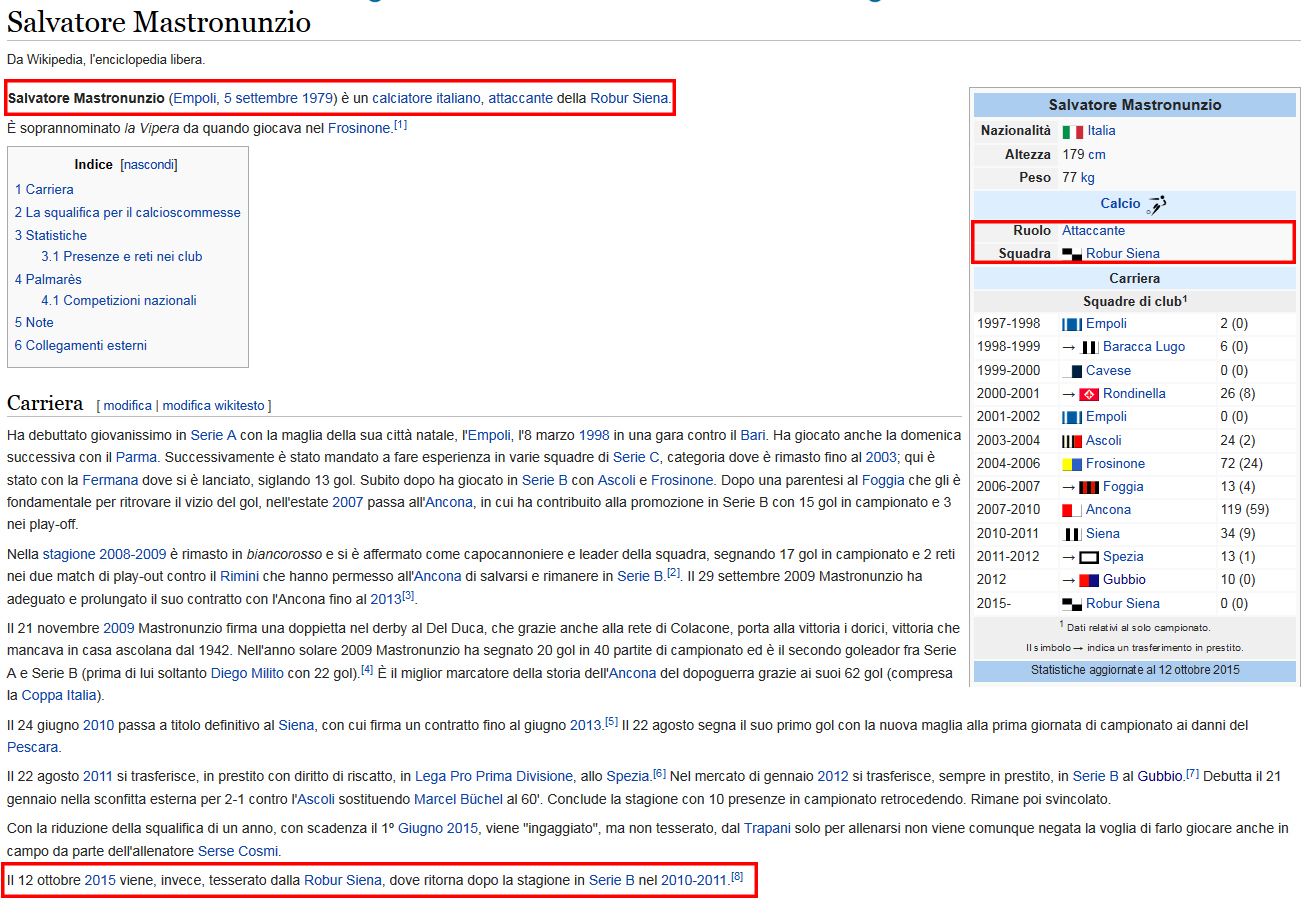Screen dimensions: 1308x898
Task: Click modifica wikitesto next to Carriera
Action: pos(213,406)
